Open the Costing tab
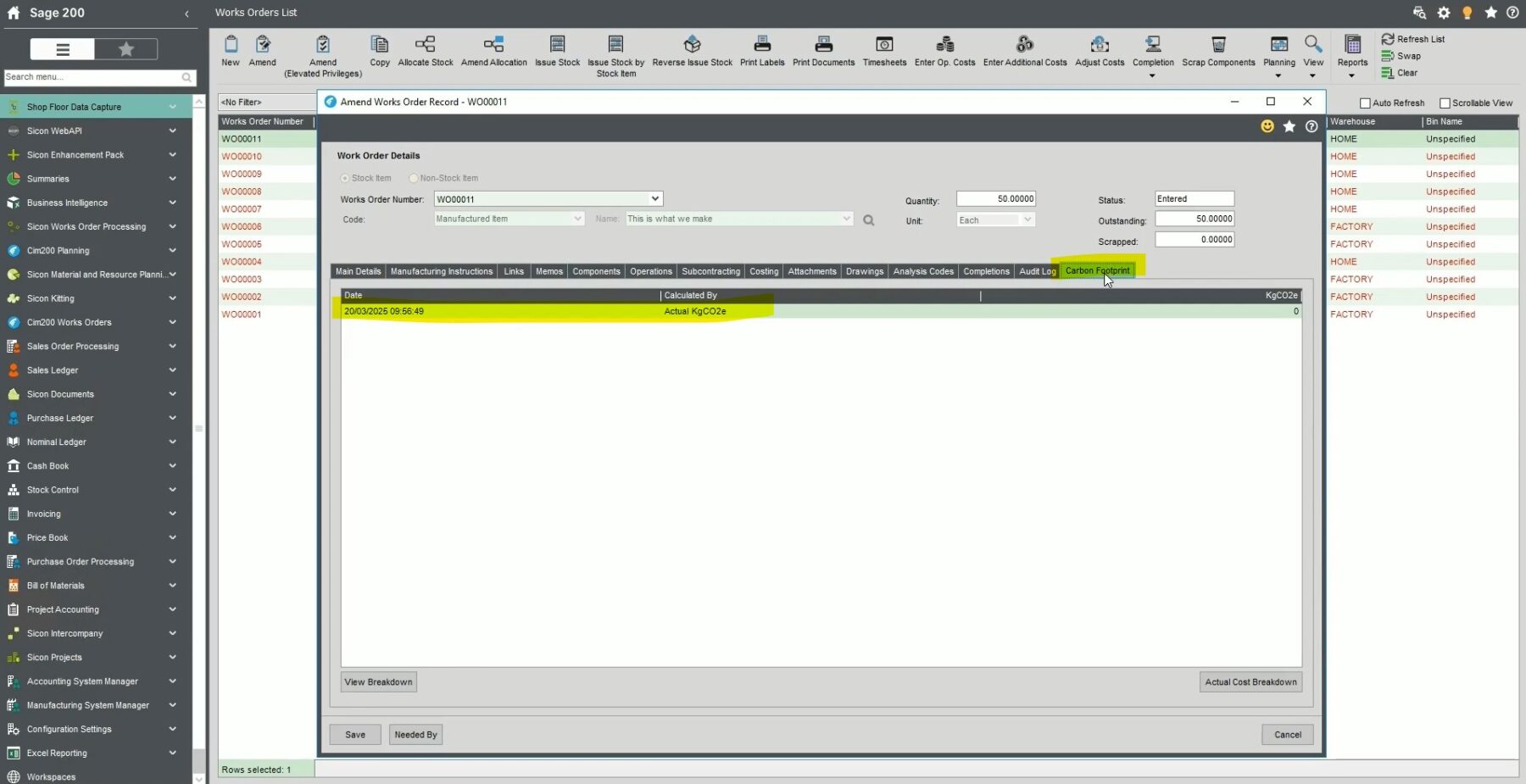The image size is (1526, 784). click(x=763, y=271)
